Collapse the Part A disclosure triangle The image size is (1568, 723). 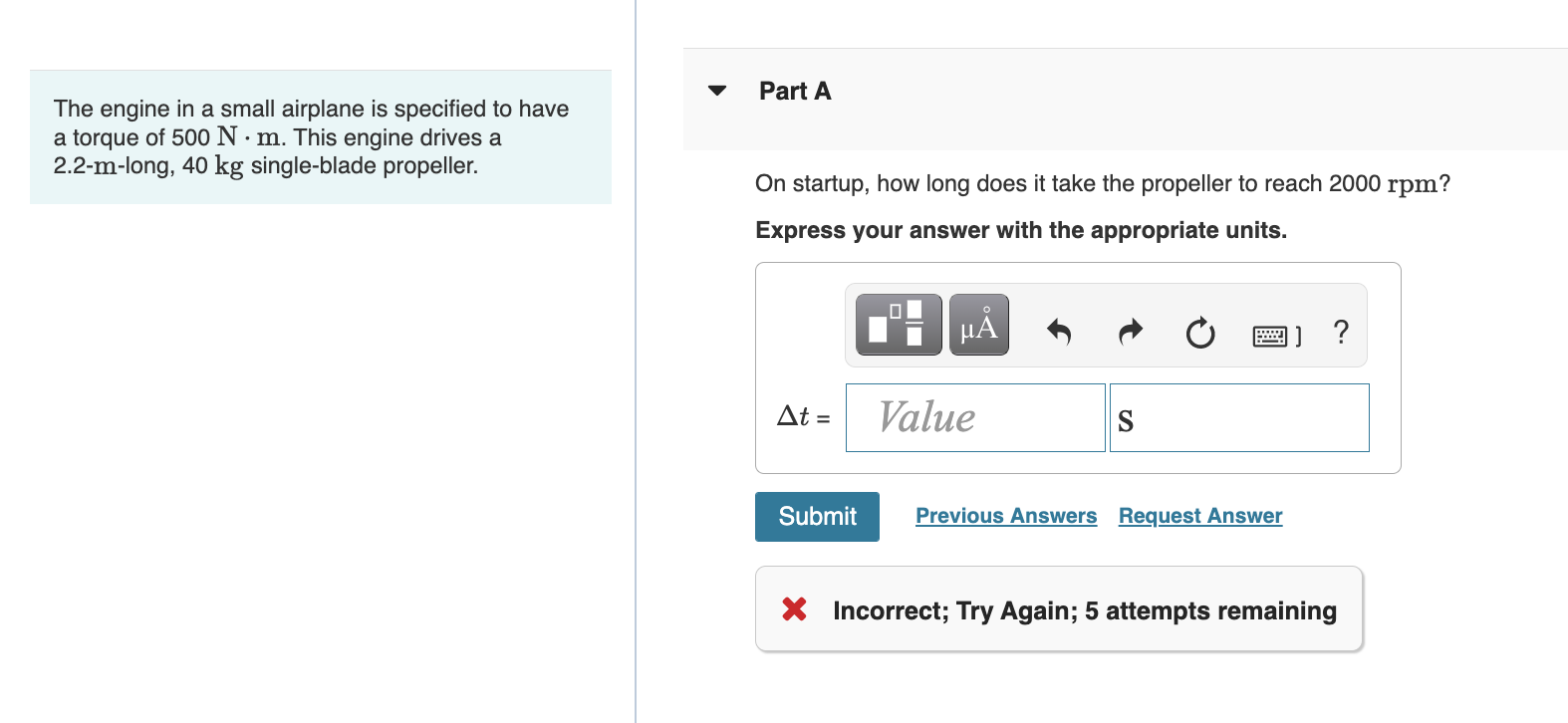717,91
